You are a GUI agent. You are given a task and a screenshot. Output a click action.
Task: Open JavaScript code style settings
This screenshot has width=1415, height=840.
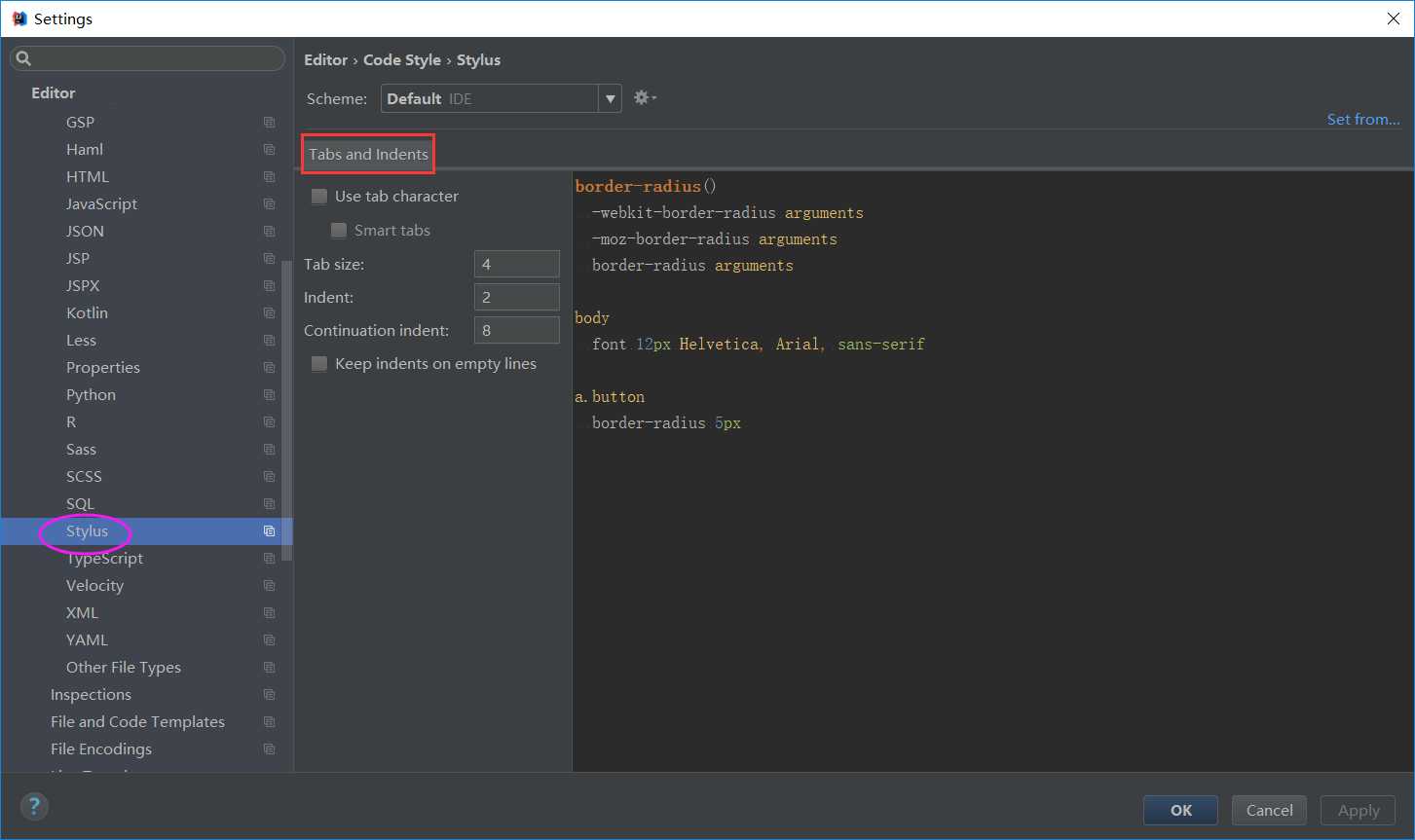[101, 204]
